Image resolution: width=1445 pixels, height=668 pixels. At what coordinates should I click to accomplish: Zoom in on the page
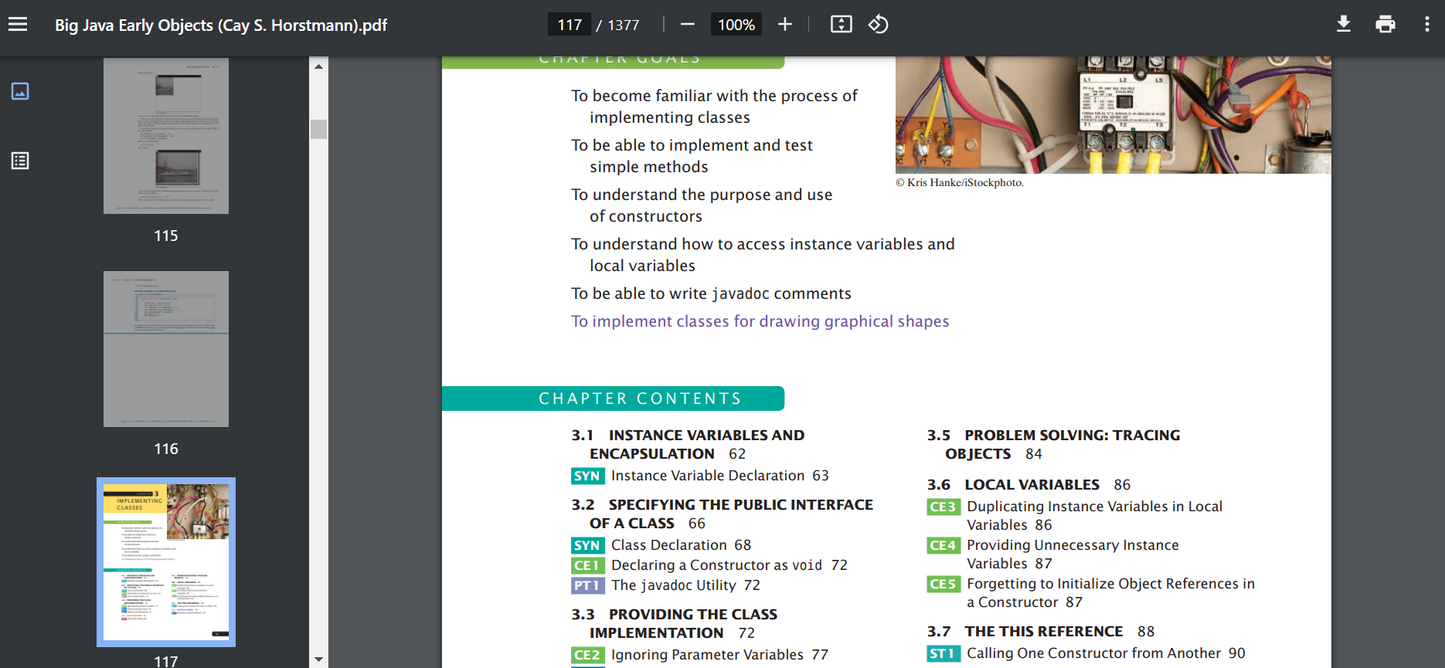(x=784, y=23)
